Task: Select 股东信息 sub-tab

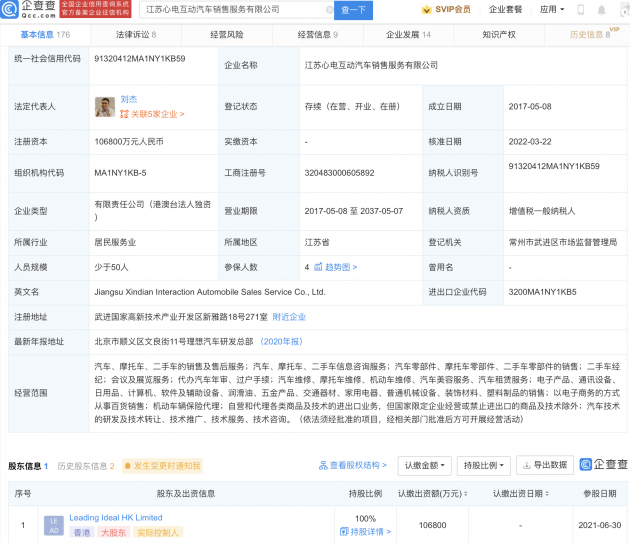Action: (28, 466)
